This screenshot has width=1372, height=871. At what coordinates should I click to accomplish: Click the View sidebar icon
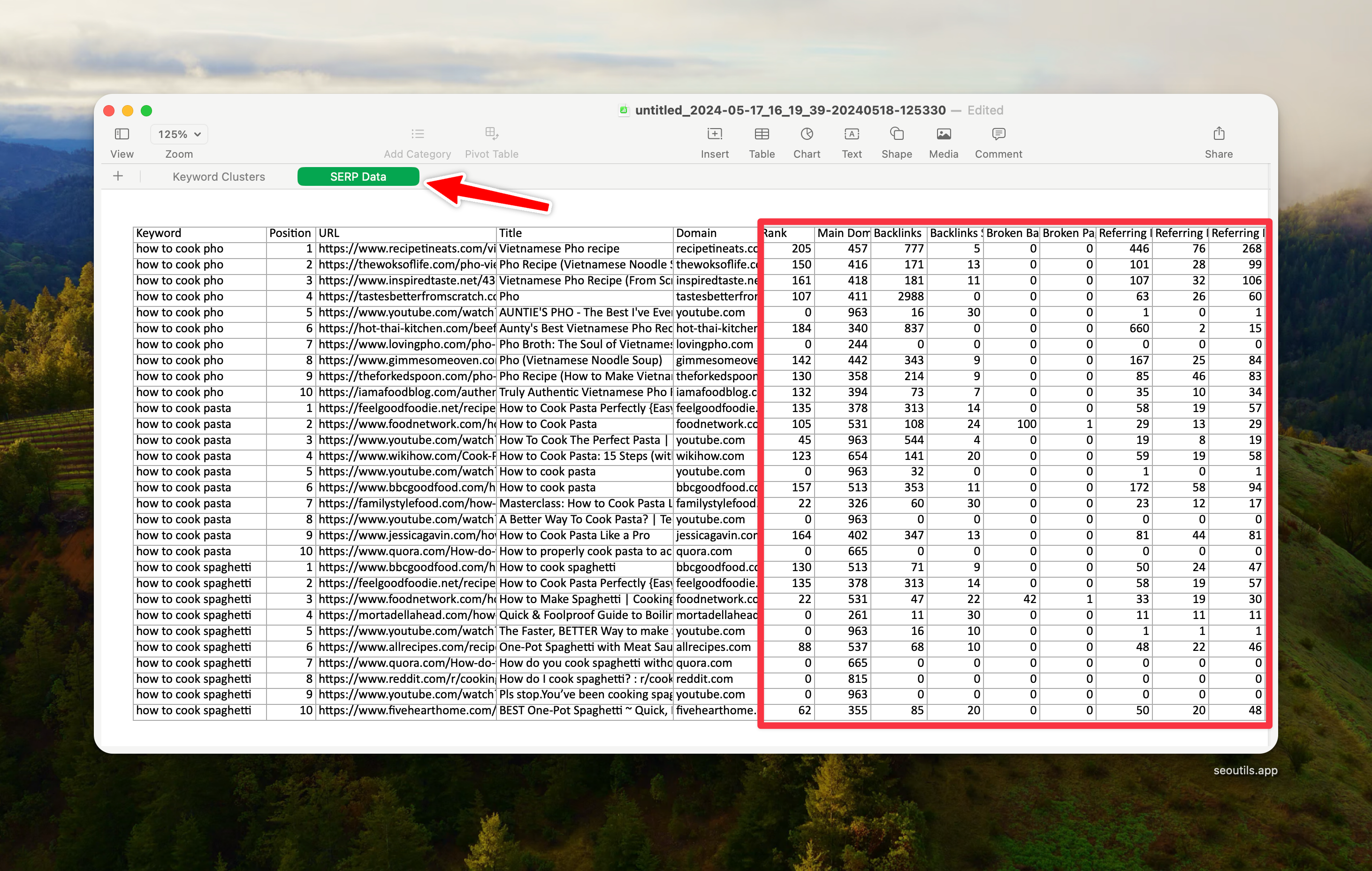tap(122, 134)
